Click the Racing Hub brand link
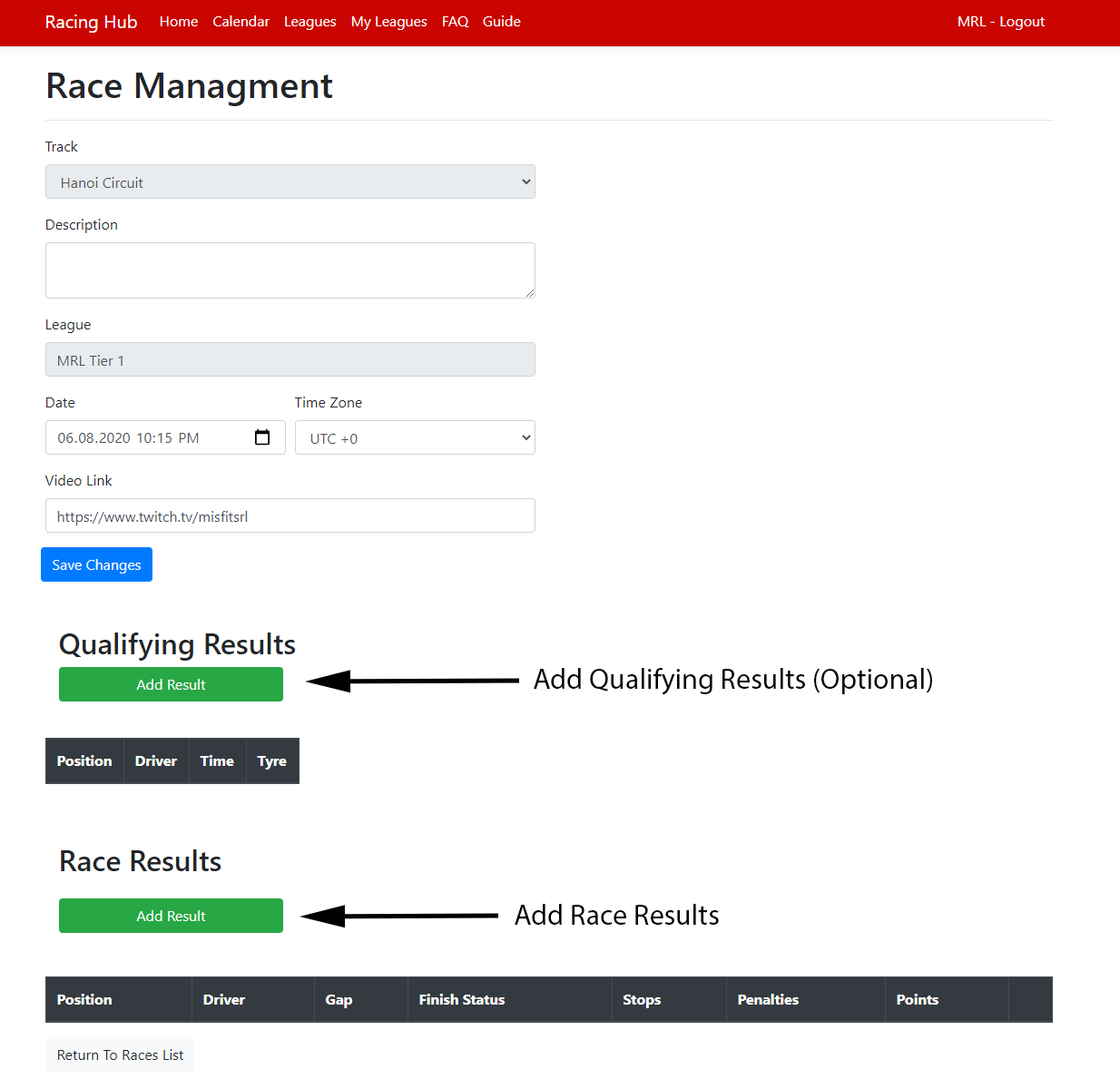Viewport: 1120px width, 1079px height. pyautogui.click(x=92, y=22)
